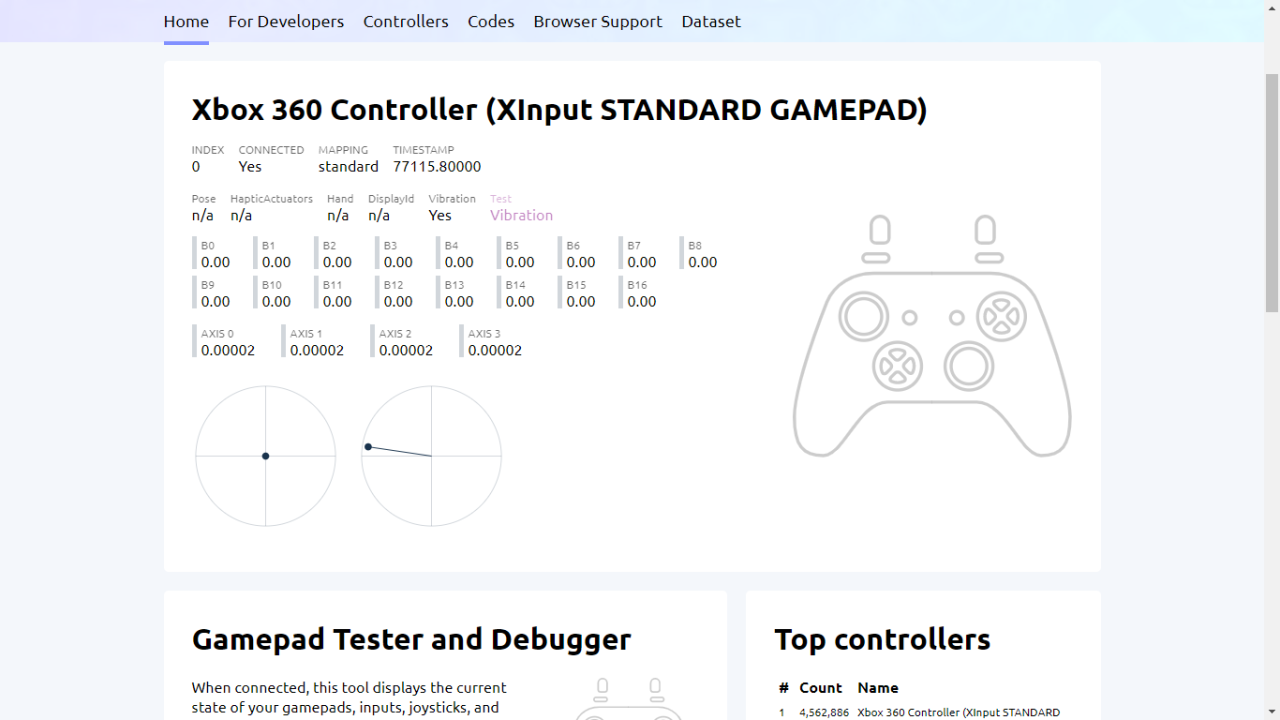Click the left trigger on gamepad diagram
This screenshot has height=720, width=1280.
(880, 230)
